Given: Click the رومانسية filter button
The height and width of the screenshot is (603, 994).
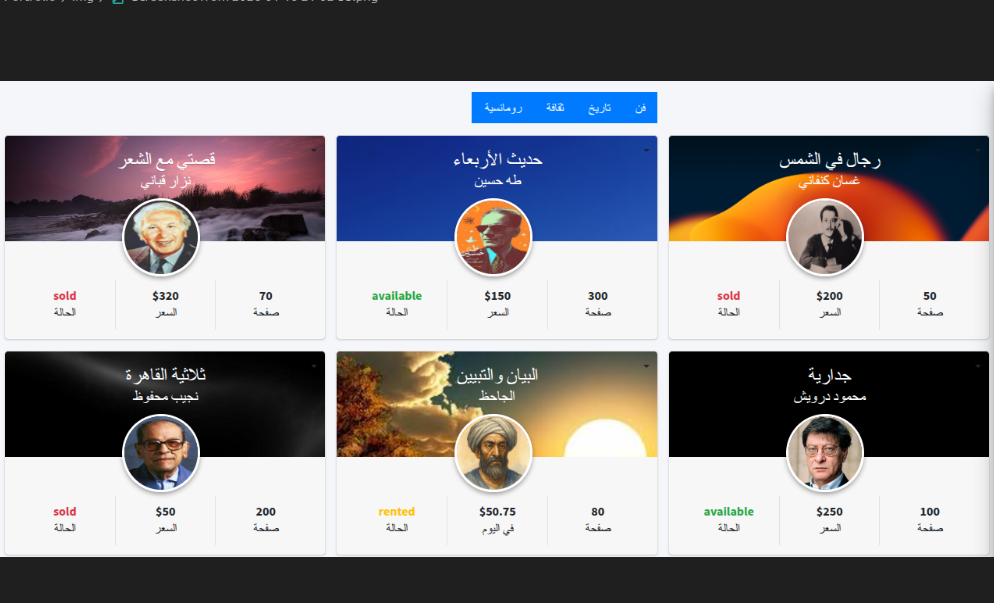Looking at the screenshot, I should point(501,107).
